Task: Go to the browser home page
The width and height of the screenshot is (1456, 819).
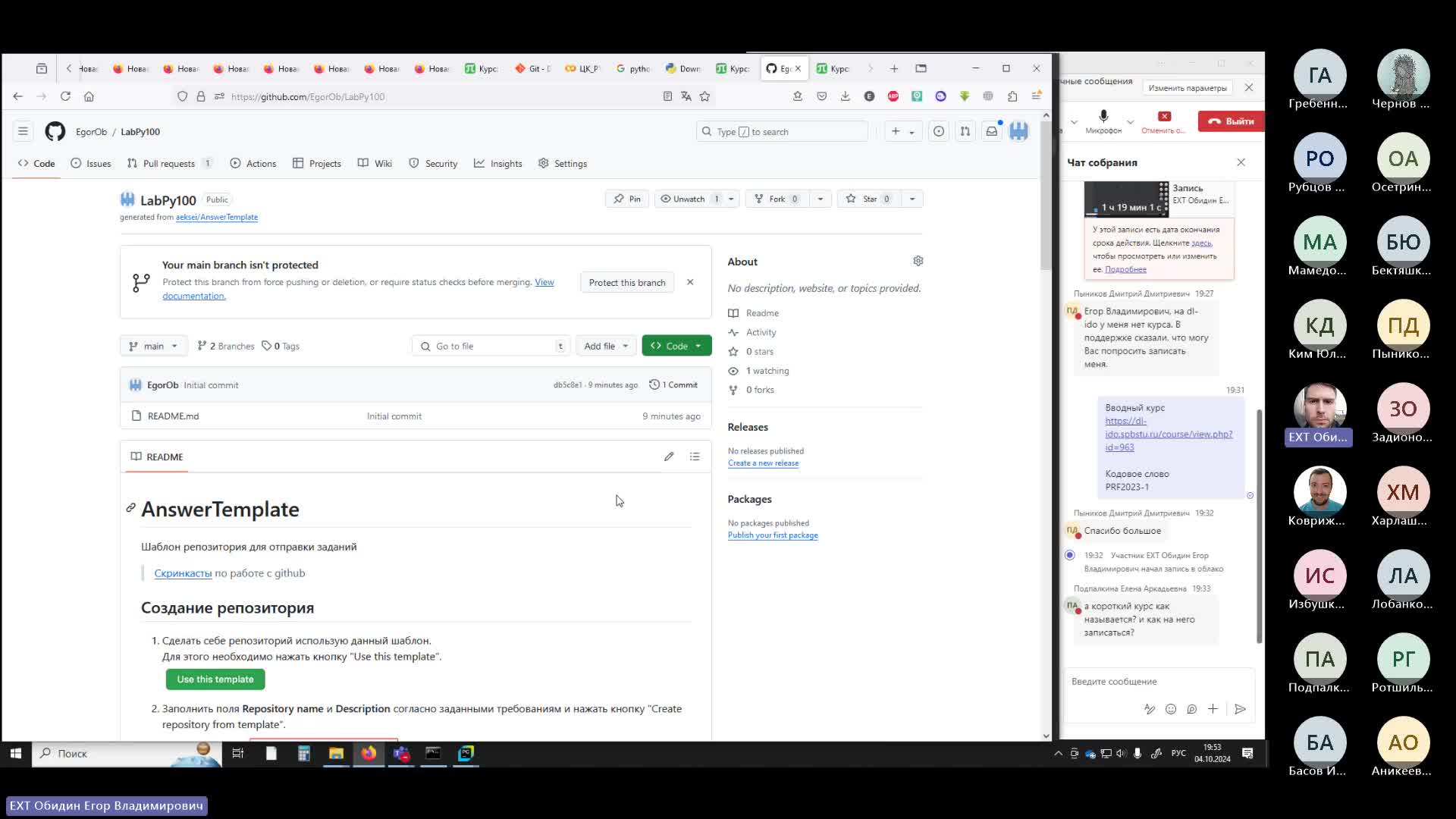Action: (x=89, y=96)
